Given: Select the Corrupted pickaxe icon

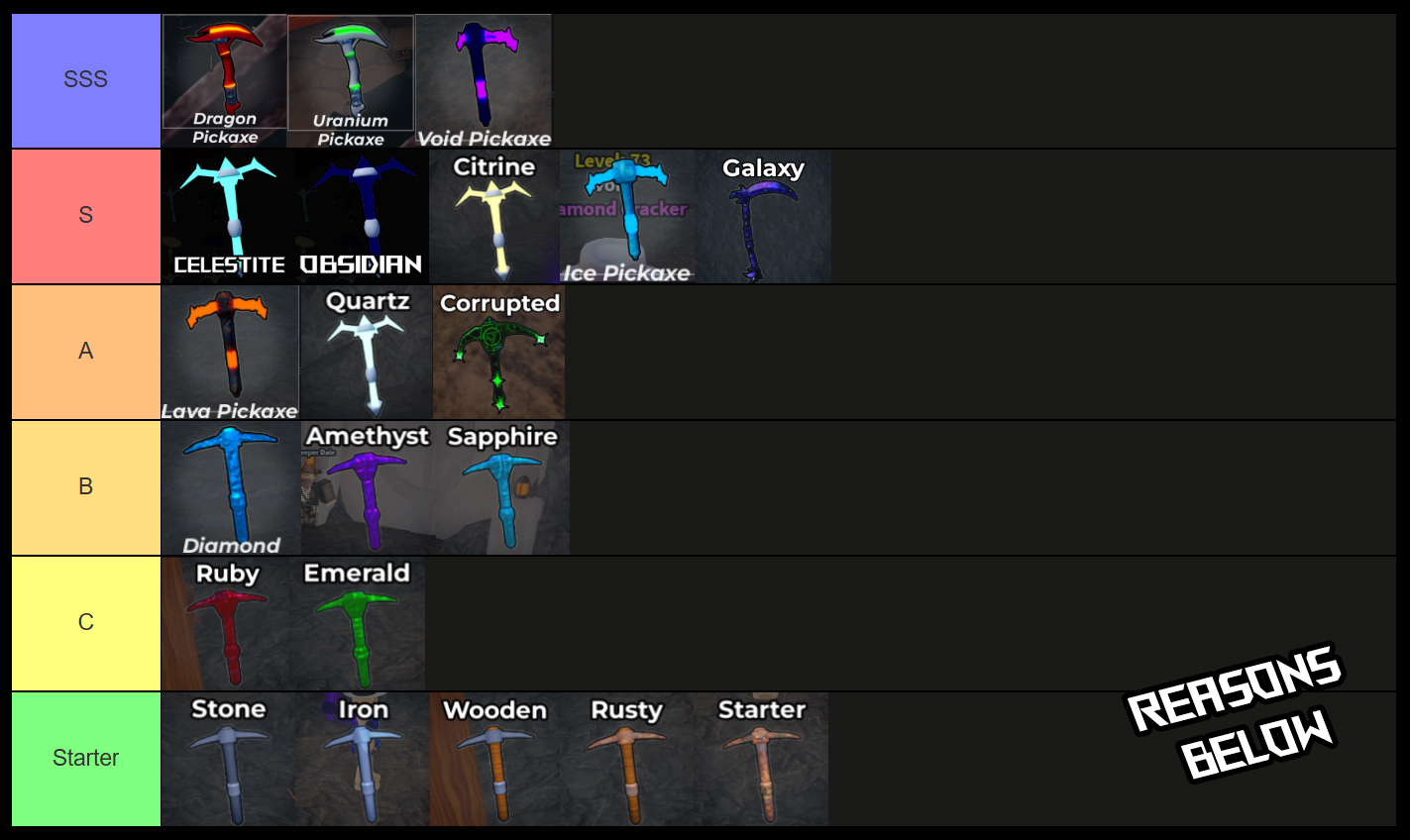Looking at the screenshot, I should (x=499, y=353).
